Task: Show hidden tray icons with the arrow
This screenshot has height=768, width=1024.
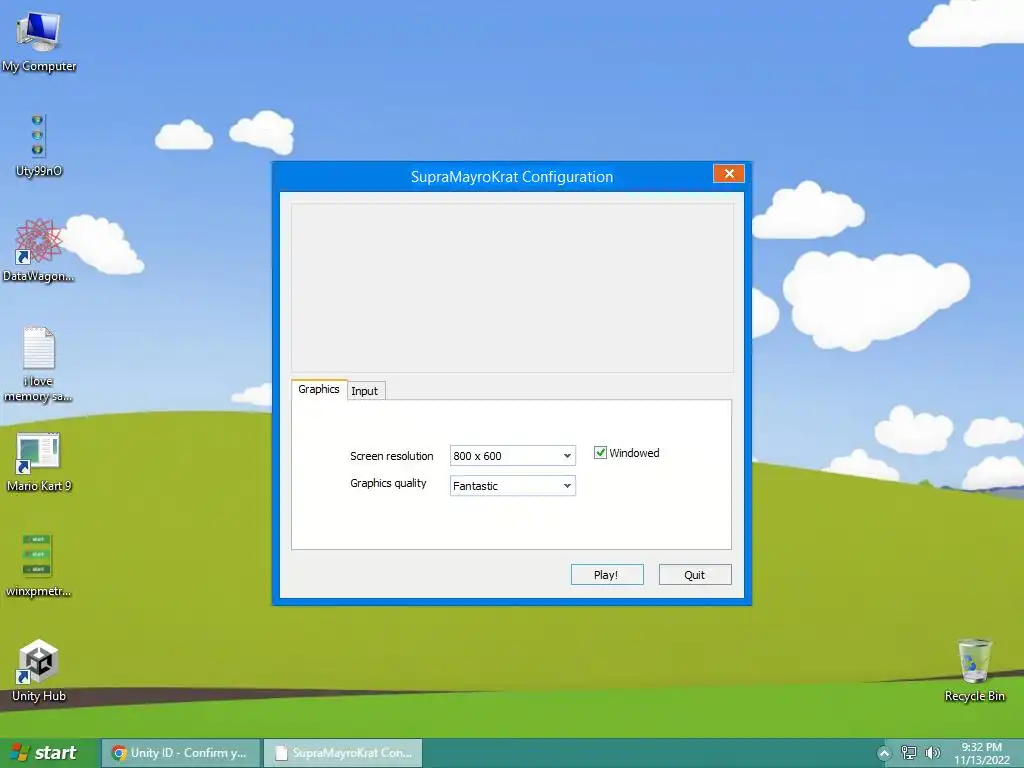Action: coord(884,753)
